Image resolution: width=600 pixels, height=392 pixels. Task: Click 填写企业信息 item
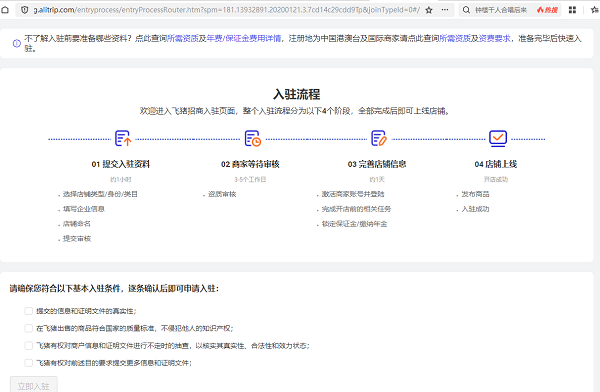(84, 209)
